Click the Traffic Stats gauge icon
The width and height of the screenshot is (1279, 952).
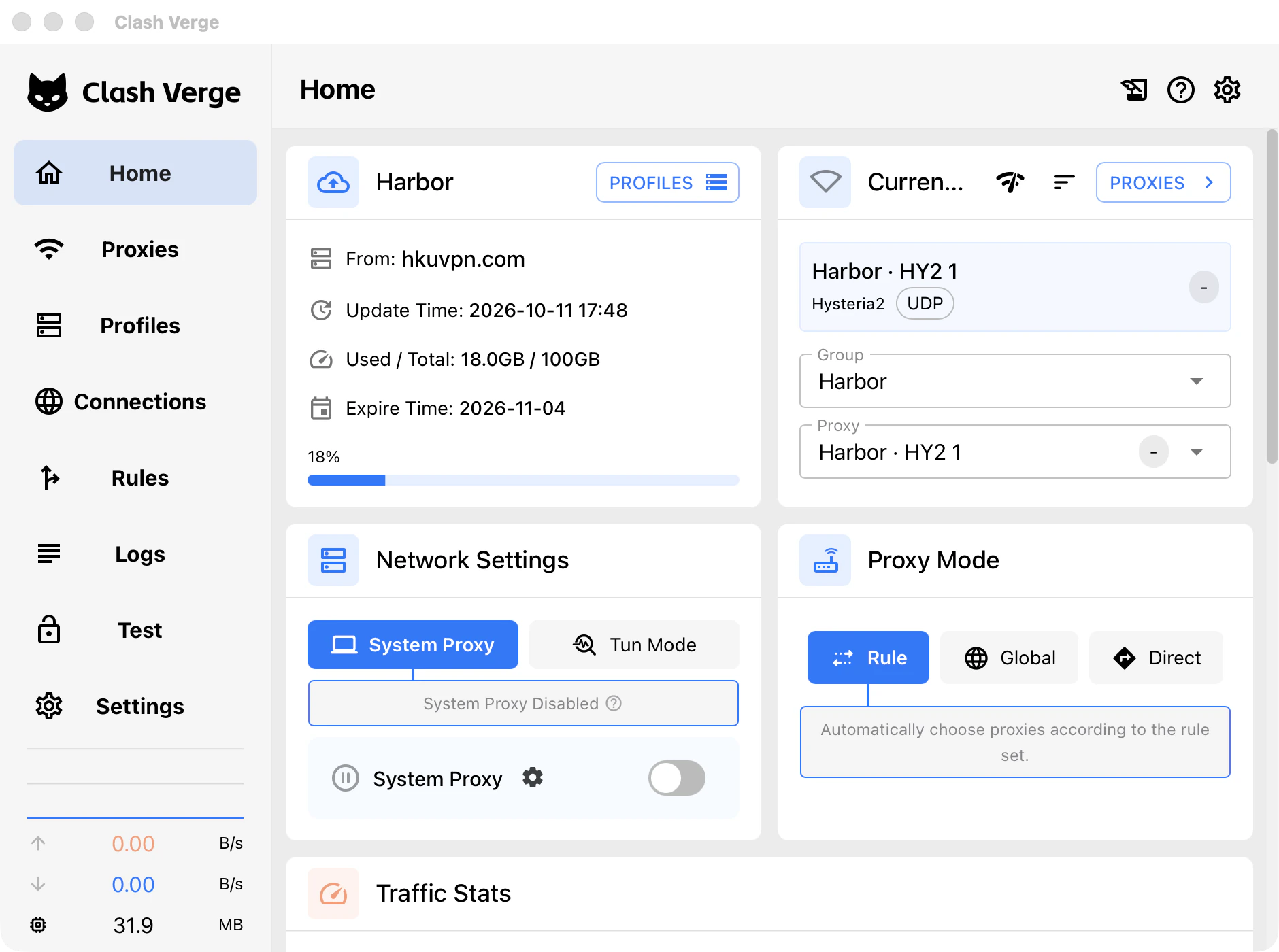tap(333, 894)
